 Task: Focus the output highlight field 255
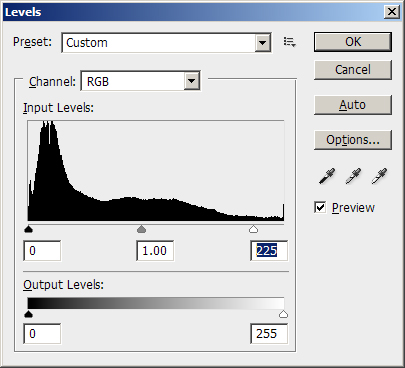click(269, 334)
